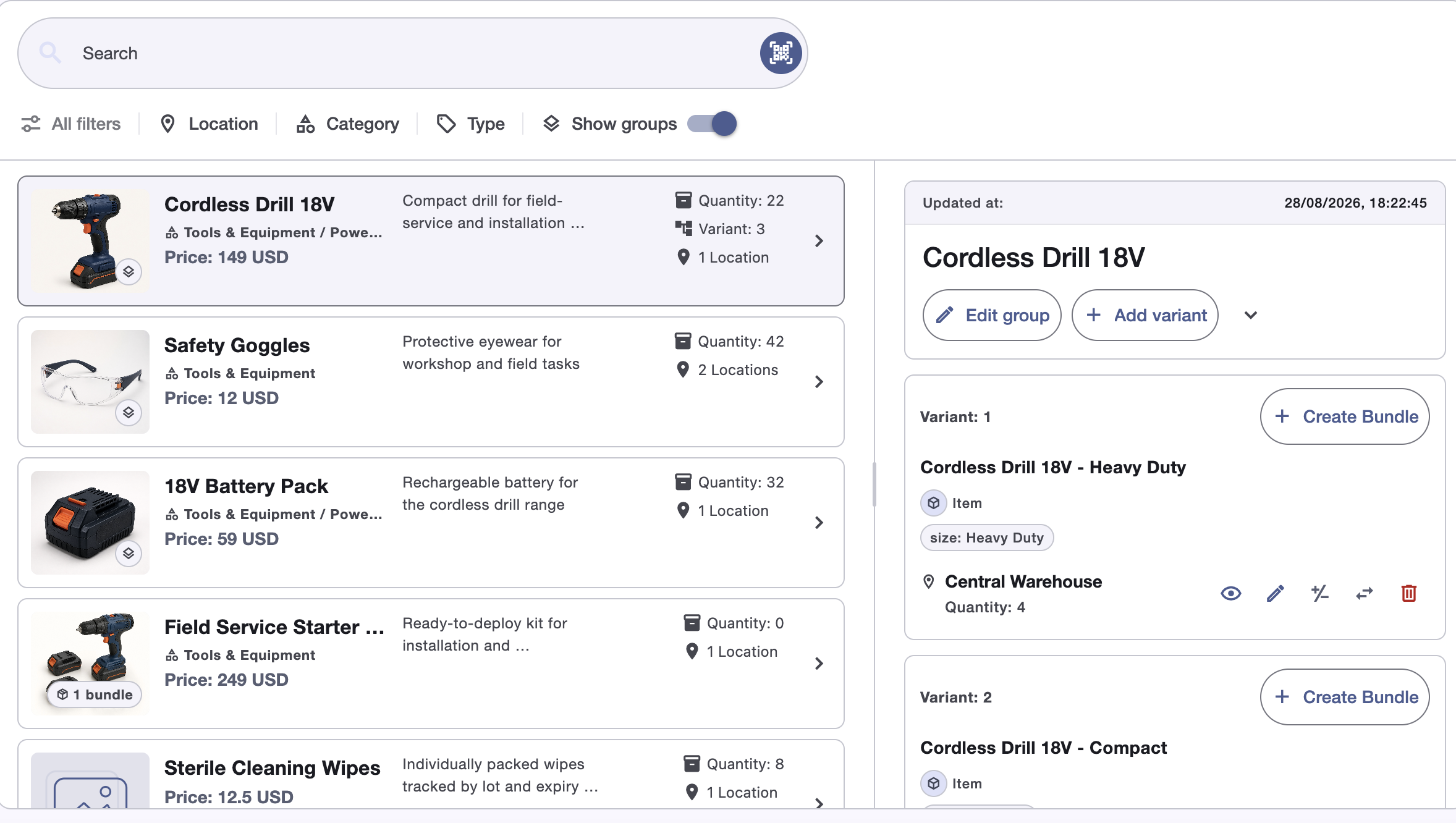This screenshot has width=1456, height=823.
Task: Click Variant: 3 icon in Cordless Drill row
Action: click(684, 229)
